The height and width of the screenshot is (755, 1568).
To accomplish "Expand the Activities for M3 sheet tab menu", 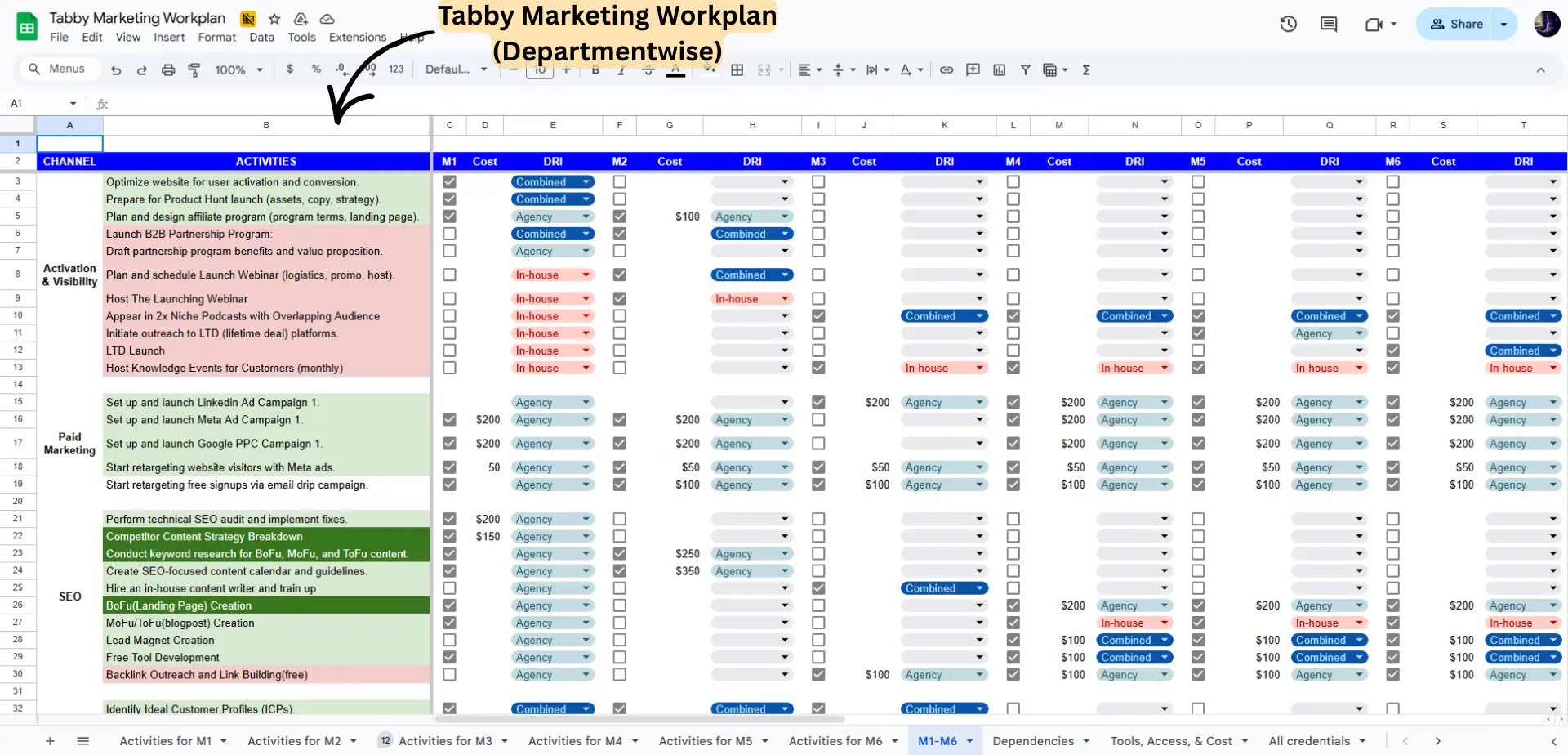I will [503, 740].
